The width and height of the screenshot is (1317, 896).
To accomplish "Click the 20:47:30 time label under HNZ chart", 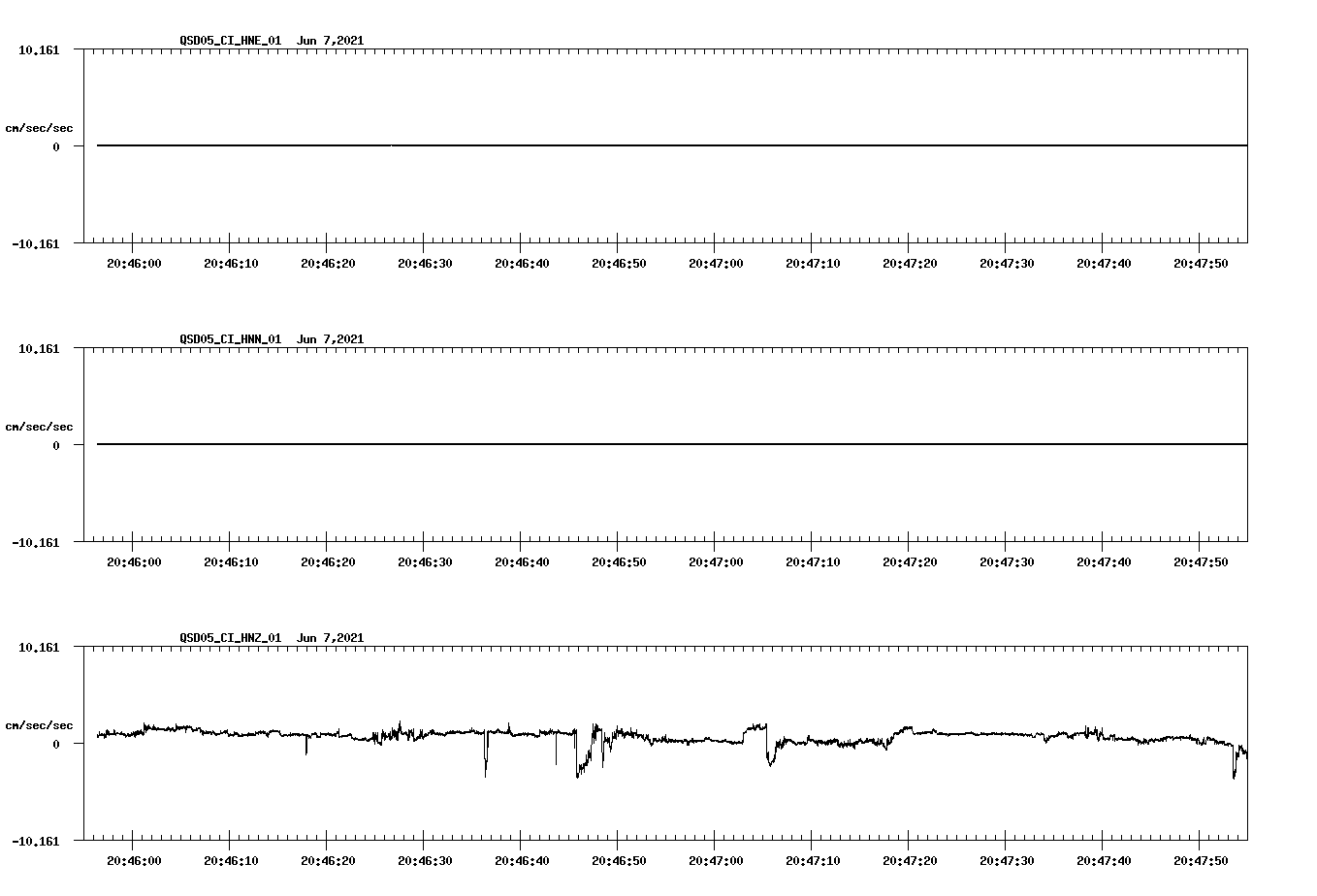I will coord(1007,861).
